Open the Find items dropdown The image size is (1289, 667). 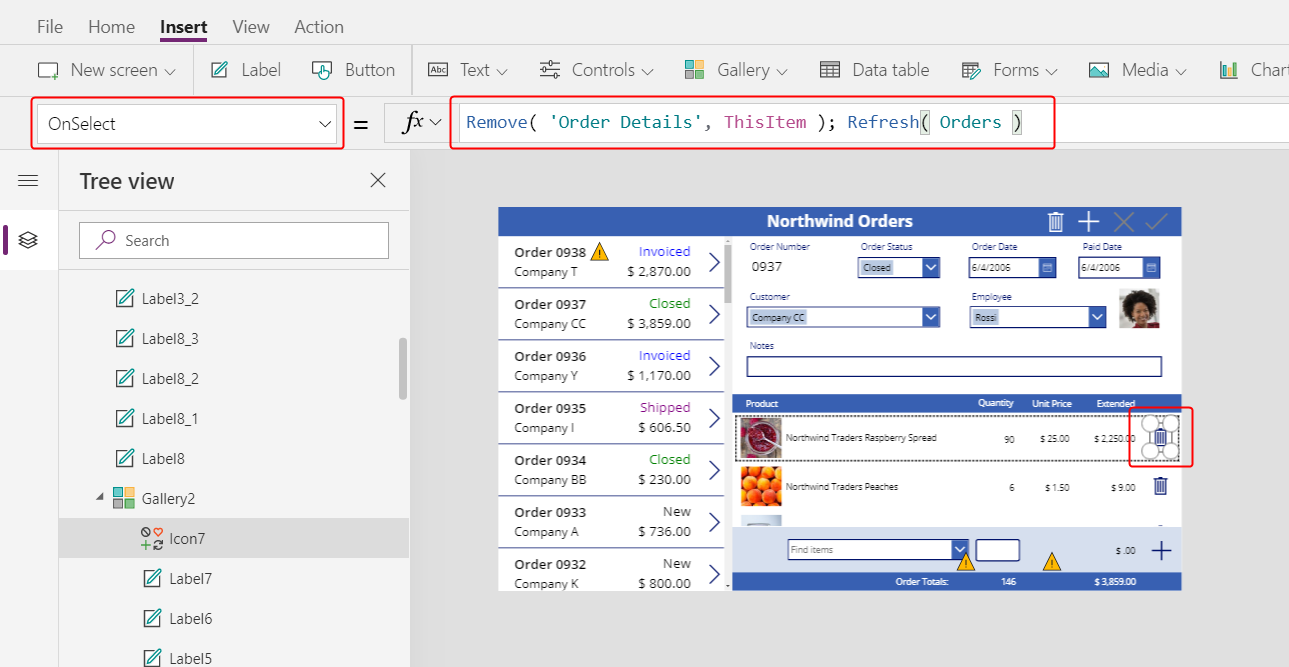[960, 549]
